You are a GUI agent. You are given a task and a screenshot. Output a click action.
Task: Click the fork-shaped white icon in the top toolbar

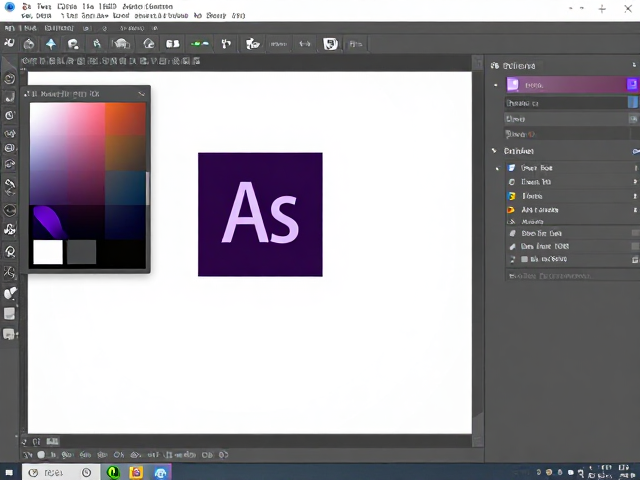(226, 44)
